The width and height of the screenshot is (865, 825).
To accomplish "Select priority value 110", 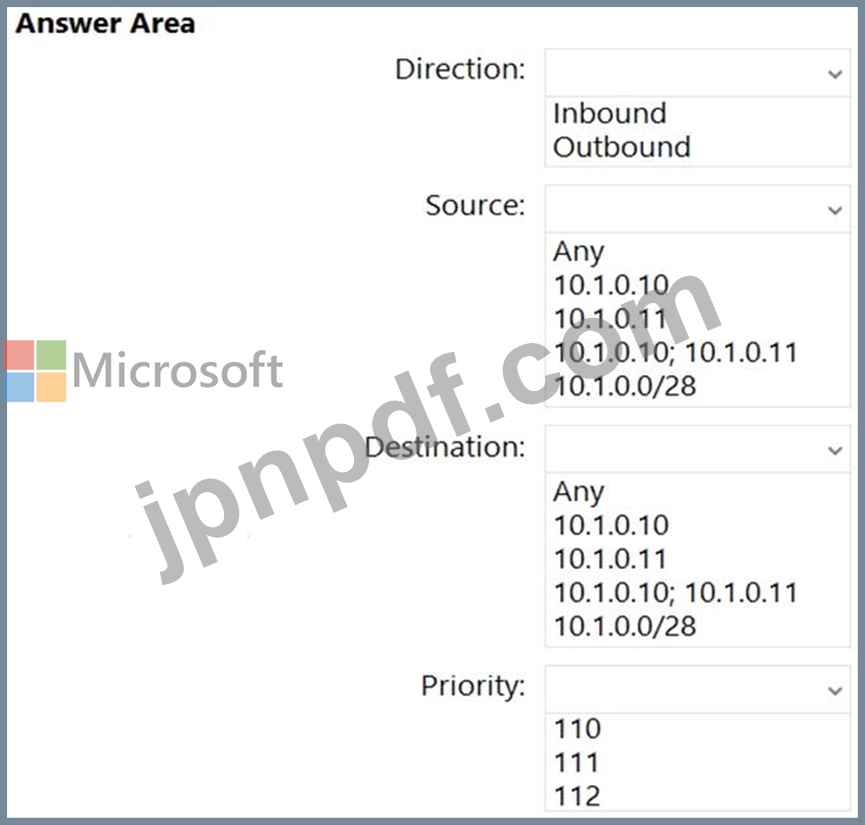I will [x=576, y=729].
